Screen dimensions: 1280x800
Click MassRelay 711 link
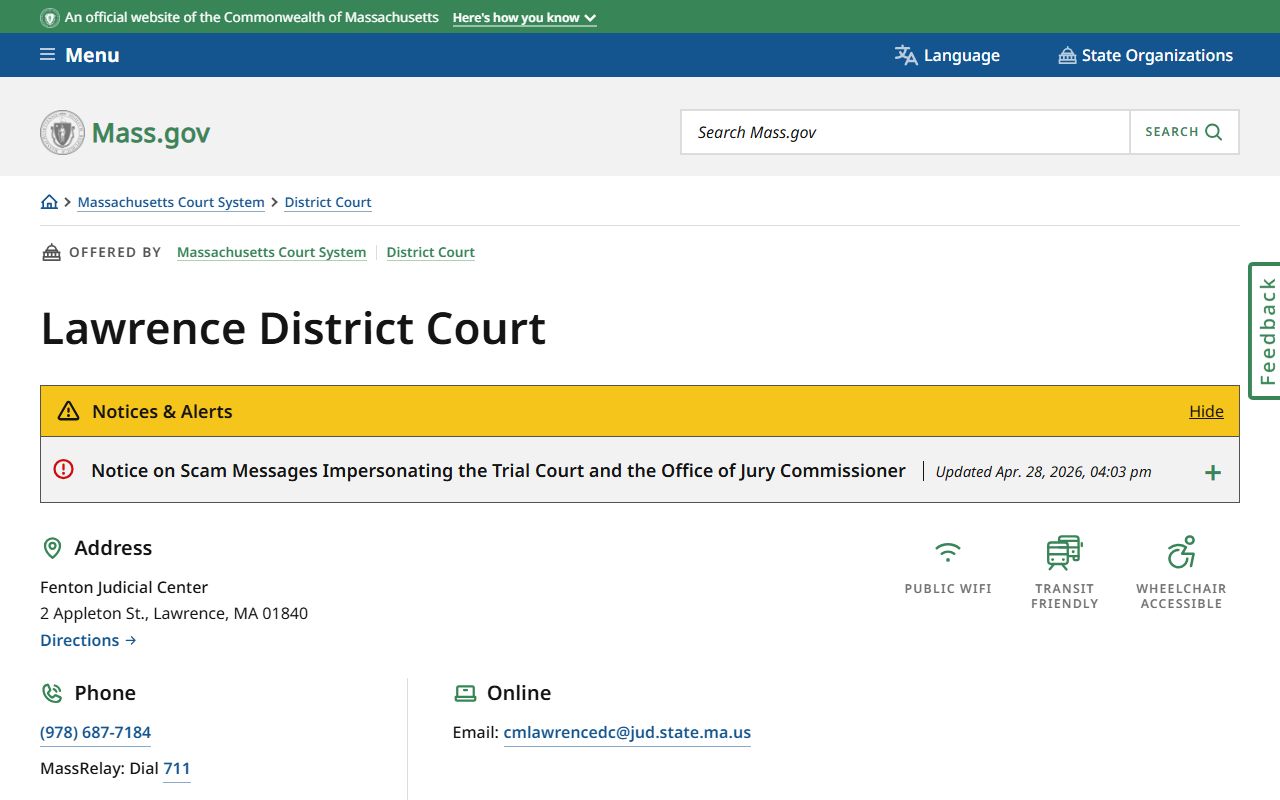coord(176,768)
